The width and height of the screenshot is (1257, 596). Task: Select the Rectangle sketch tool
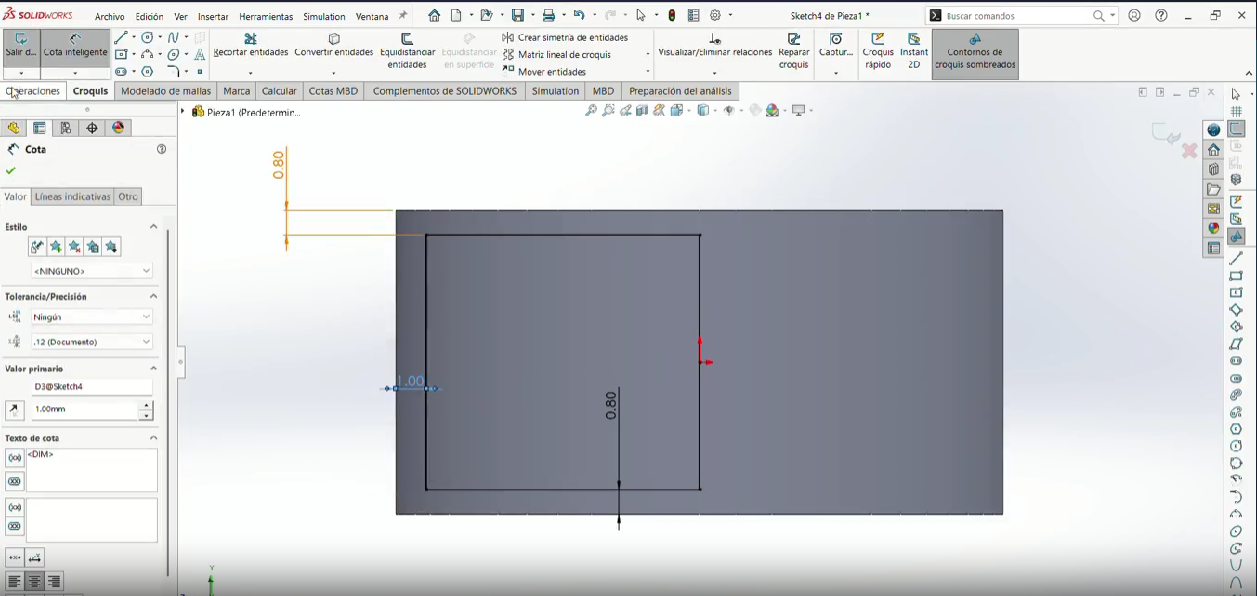point(120,55)
